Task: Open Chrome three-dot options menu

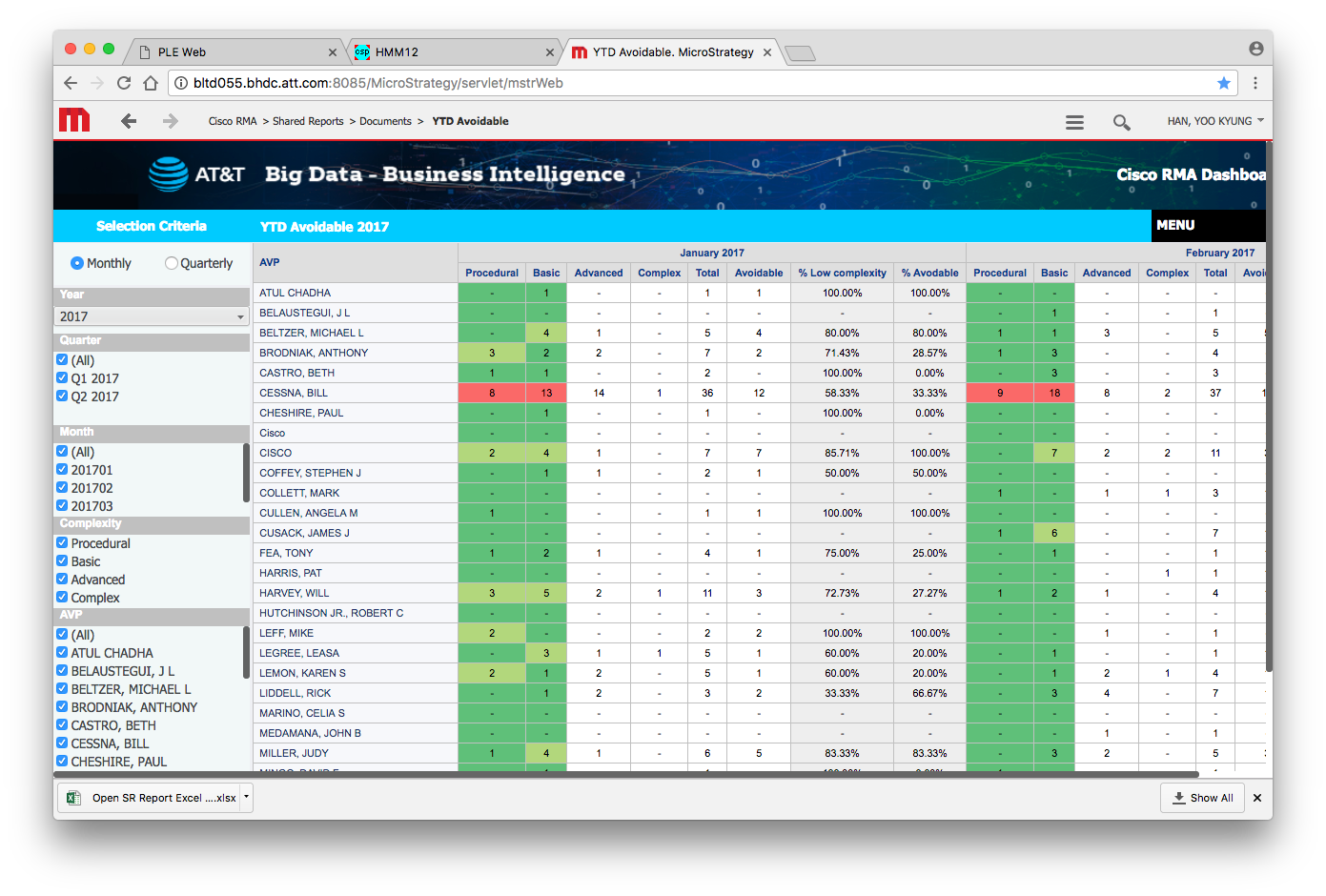Action: [1255, 83]
